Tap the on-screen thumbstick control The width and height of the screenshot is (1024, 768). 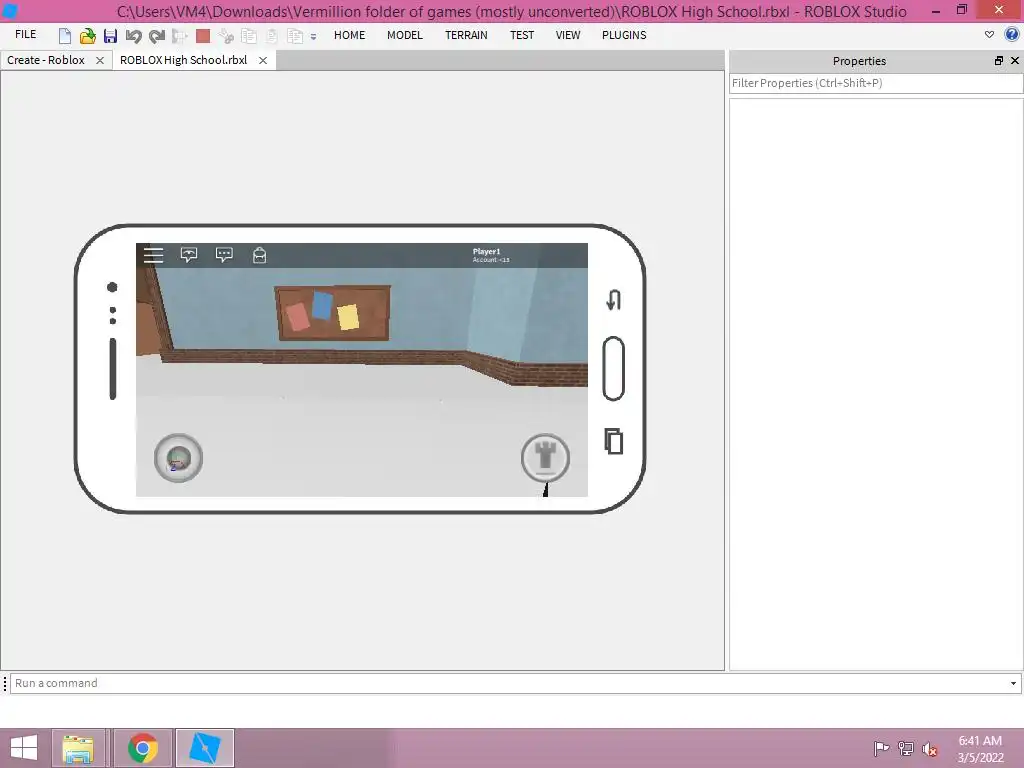pyautogui.click(x=178, y=458)
